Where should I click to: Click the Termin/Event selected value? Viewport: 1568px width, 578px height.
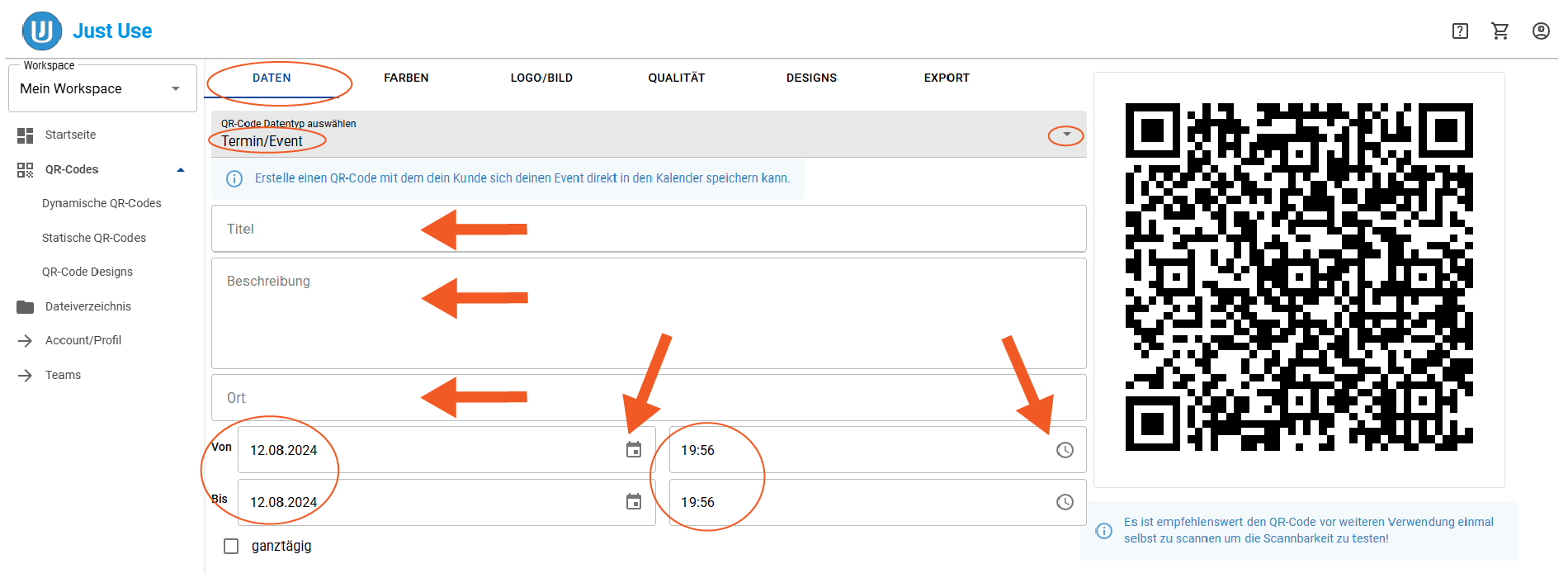click(x=262, y=142)
